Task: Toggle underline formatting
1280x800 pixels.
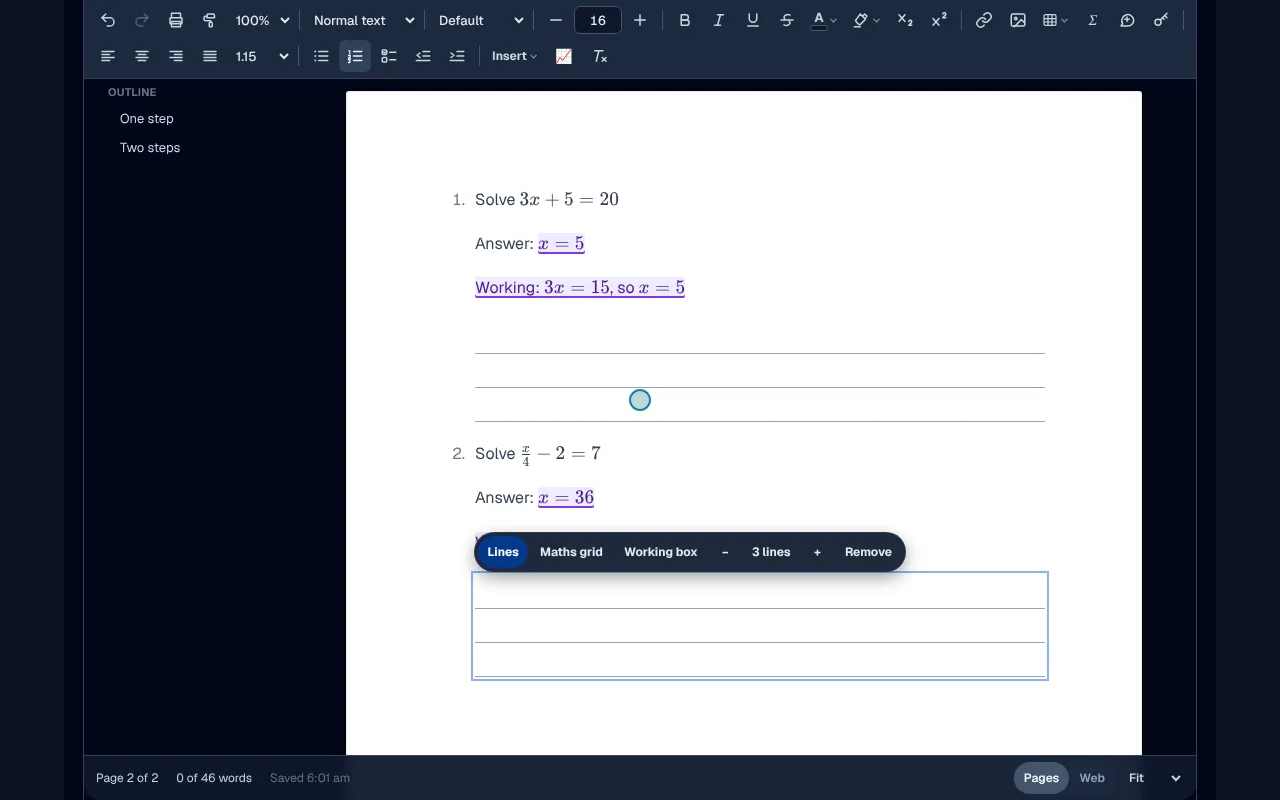Action: [753, 20]
